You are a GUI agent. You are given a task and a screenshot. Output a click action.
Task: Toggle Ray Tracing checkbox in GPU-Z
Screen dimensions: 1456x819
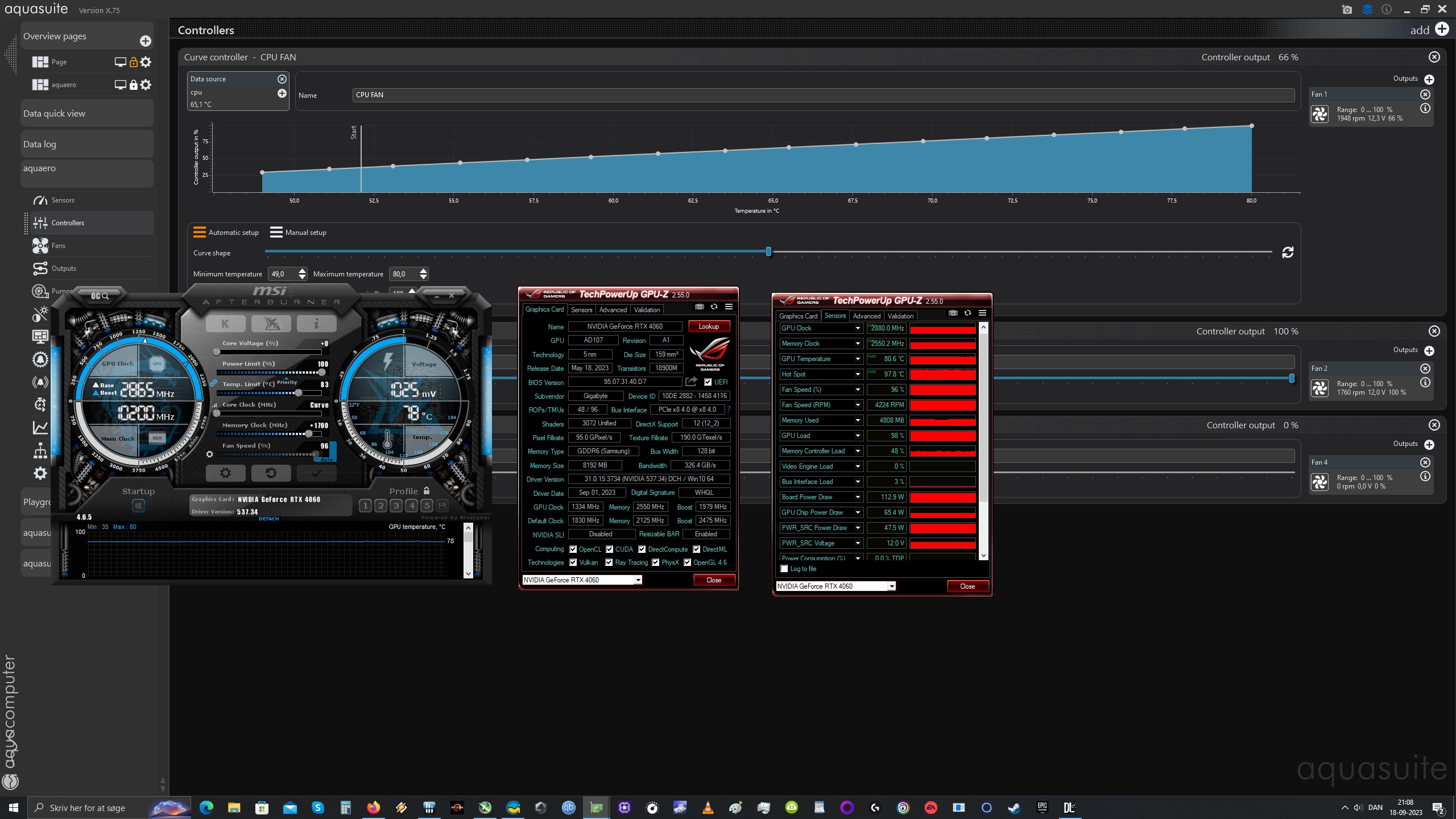[x=609, y=562]
